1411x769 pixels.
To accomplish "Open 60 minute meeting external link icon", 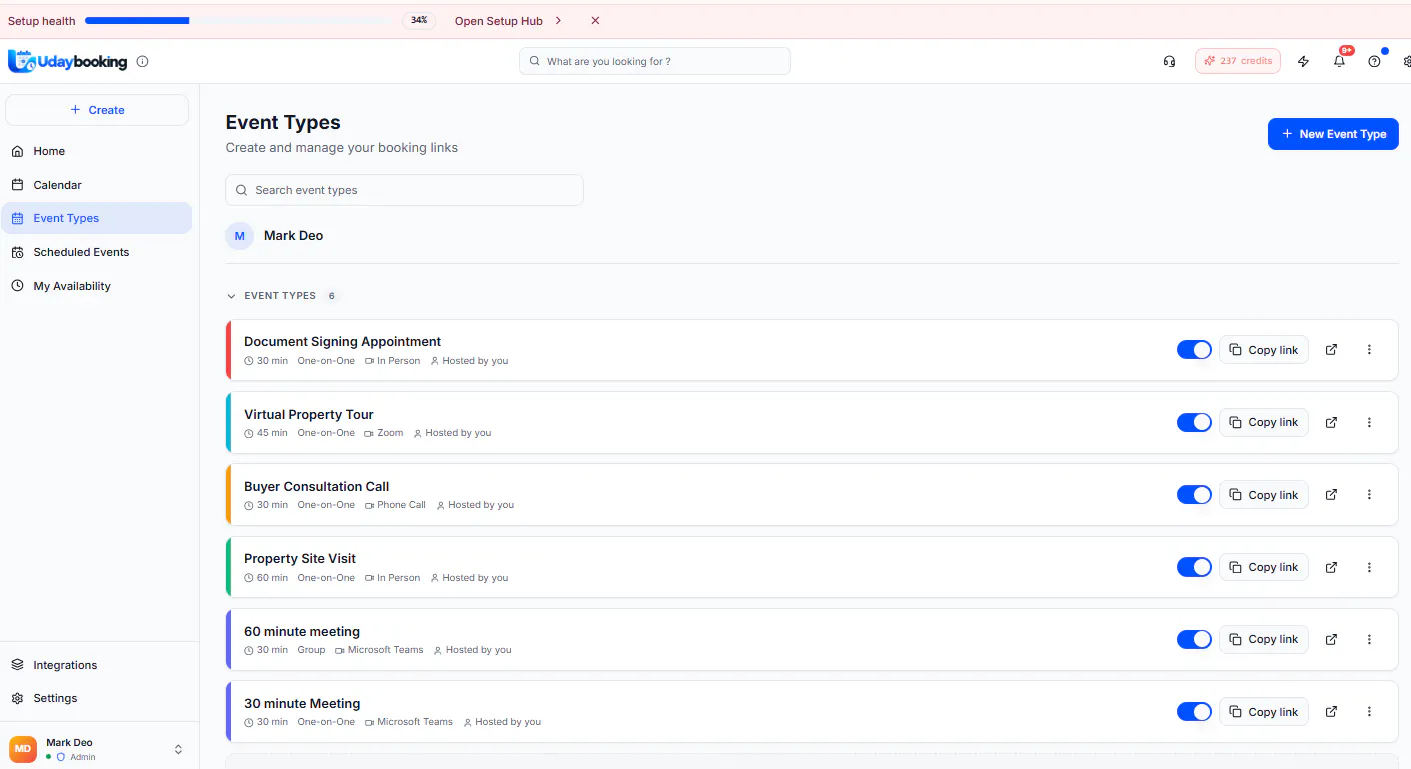I will click(1331, 639).
